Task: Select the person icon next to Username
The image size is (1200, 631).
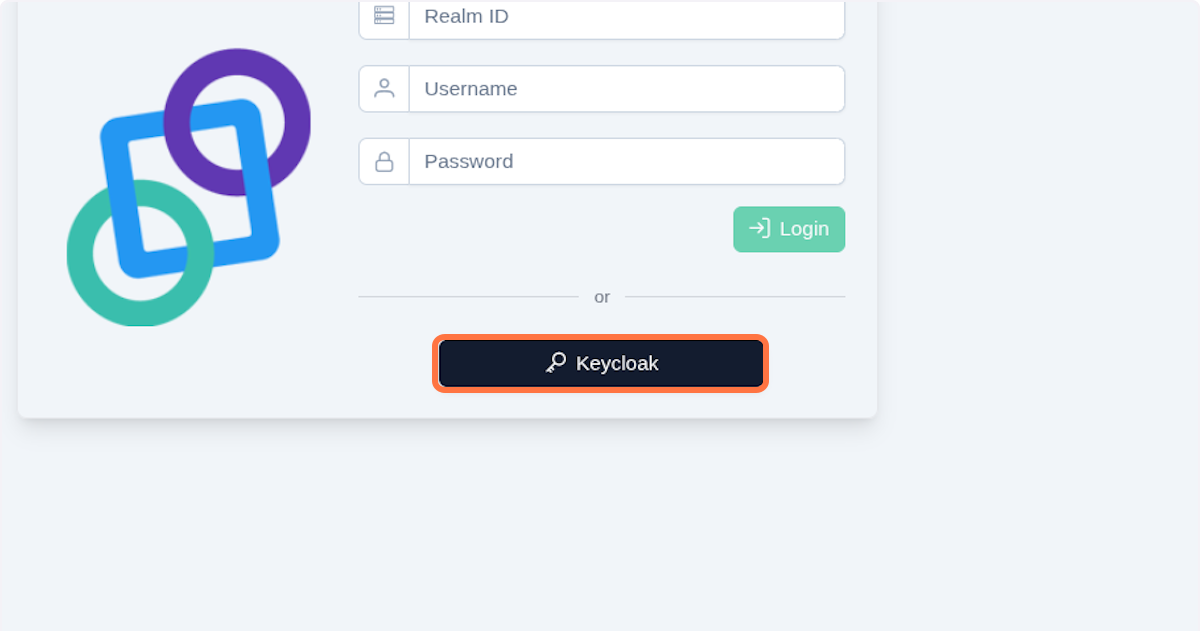Action: [x=383, y=88]
